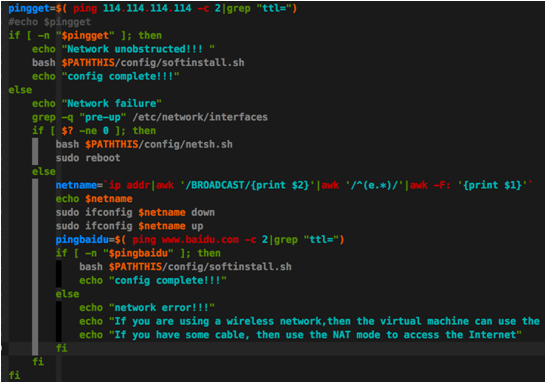This screenshot has height=383, width=546.
Task: Click the top-level 'else' keyword
Action: 20,90
